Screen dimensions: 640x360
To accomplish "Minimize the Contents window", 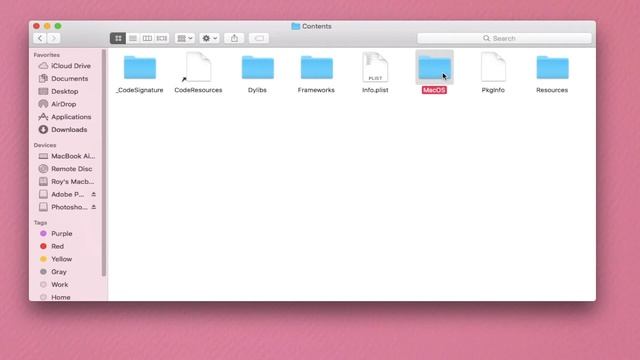I will click(x=47, y=26).
